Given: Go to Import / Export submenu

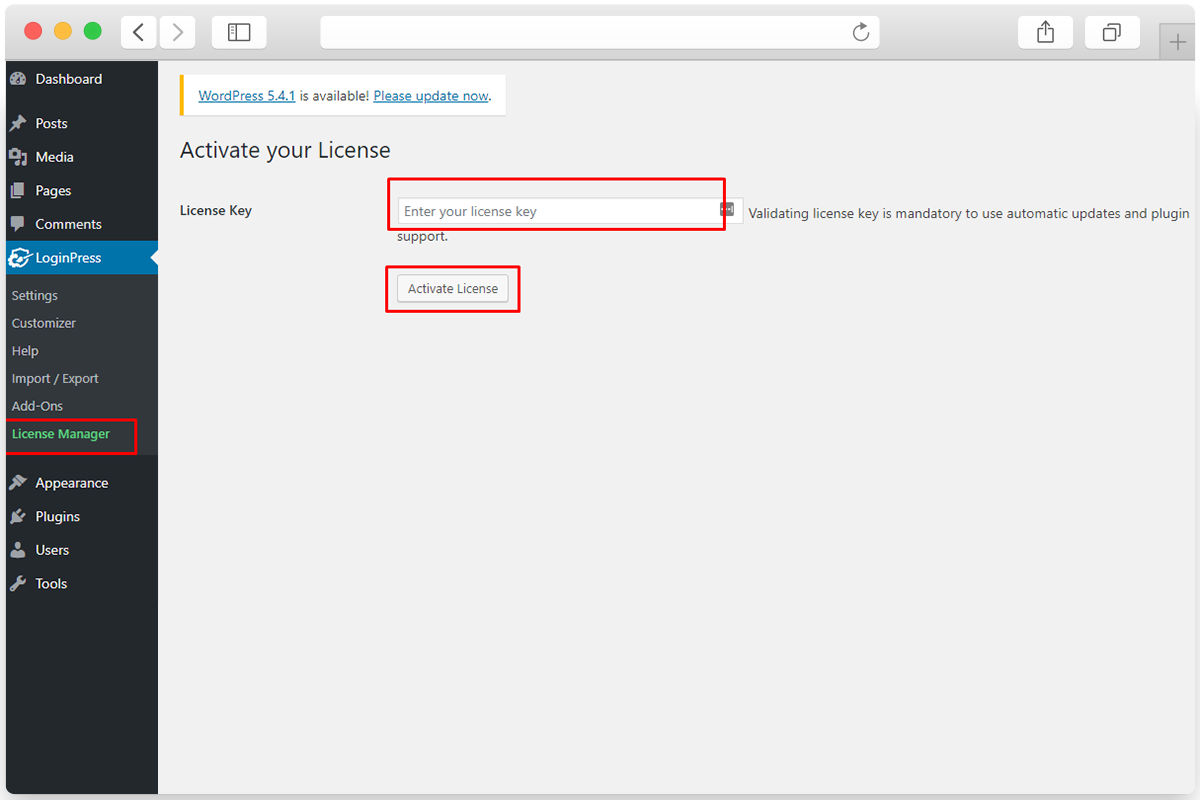Looking at the screenshot, I should click(x=55, y=379).
